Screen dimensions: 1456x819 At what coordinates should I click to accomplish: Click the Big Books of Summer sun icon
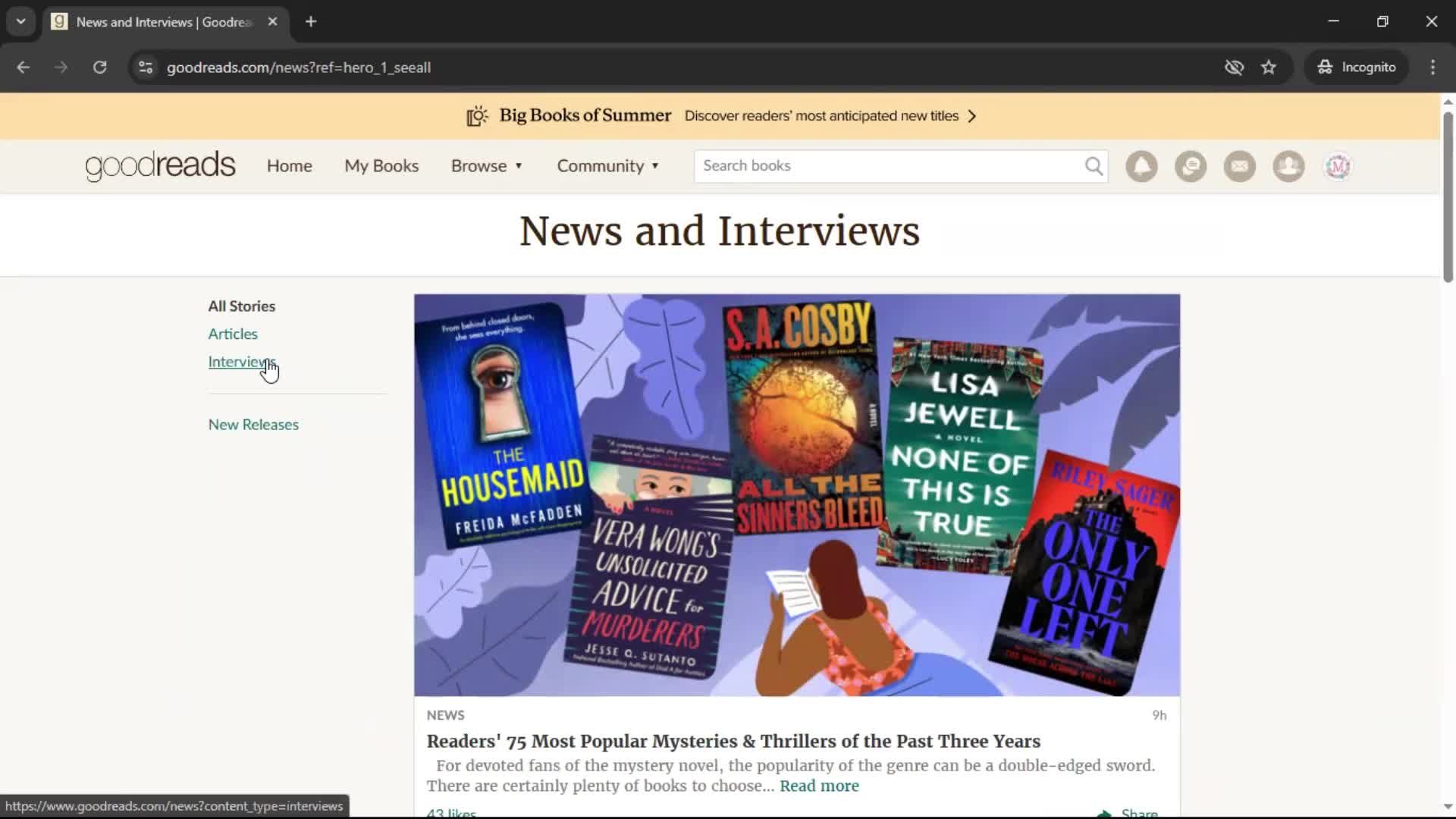[x=477, y=116]
